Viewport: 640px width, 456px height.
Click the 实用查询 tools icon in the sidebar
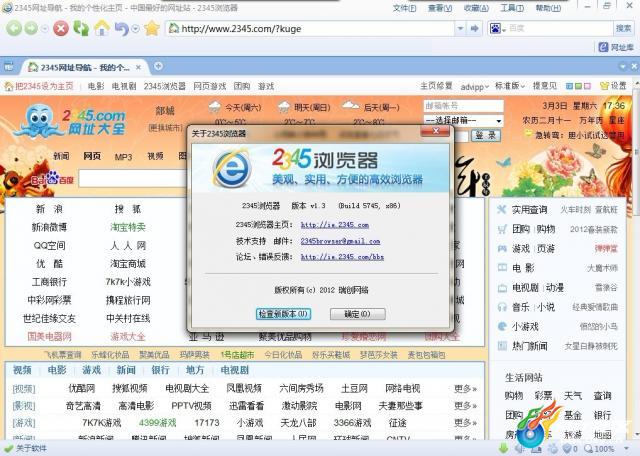click(x=502, y=209)
